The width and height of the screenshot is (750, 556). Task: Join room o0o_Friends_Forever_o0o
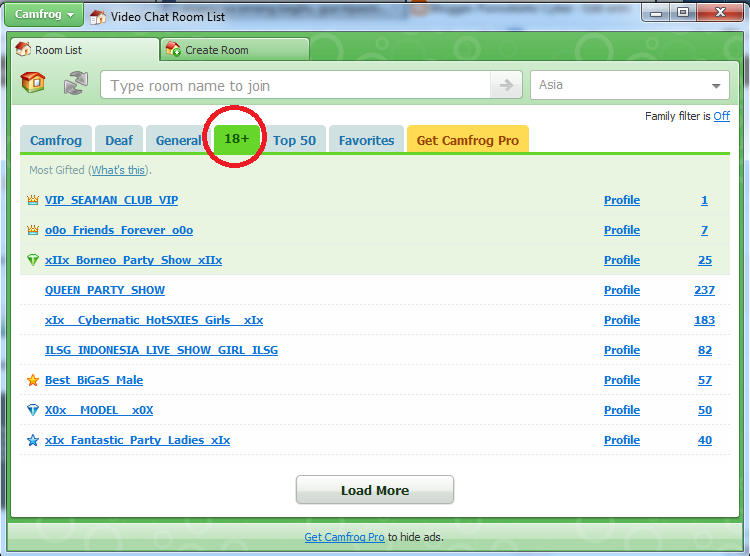point(119,230)
